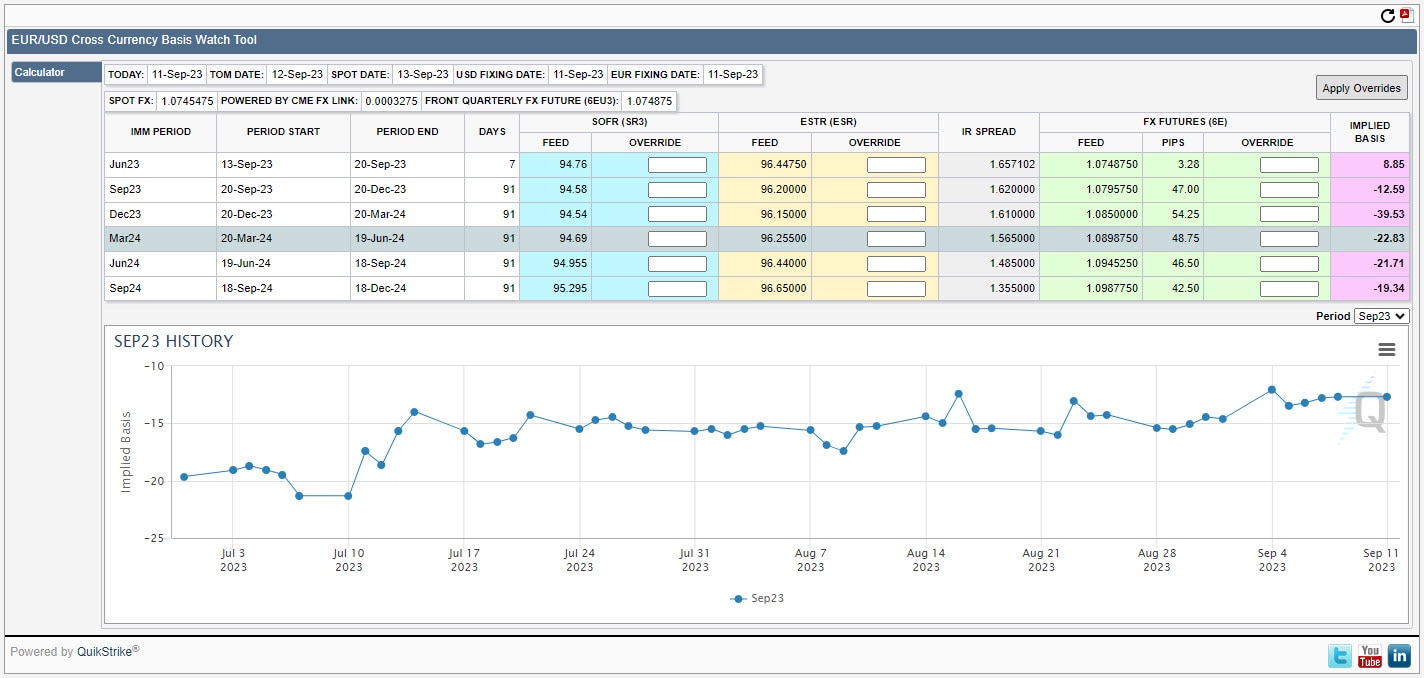Click SOFR override field for Sep24

pos(677,288)
